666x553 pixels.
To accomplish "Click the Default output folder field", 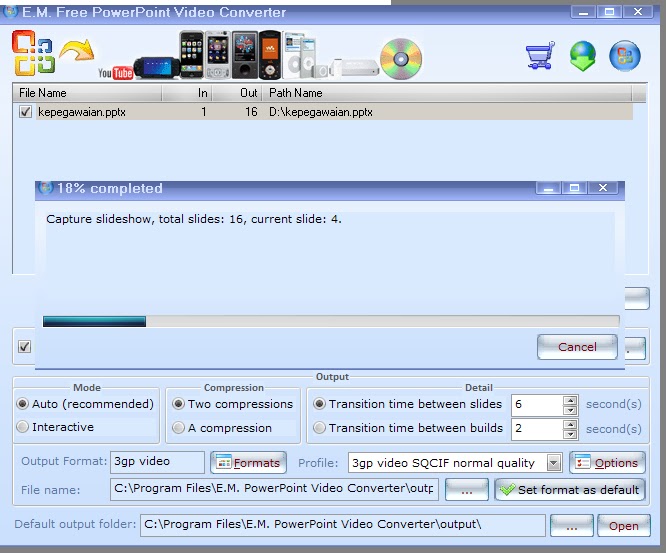I will click(x=343, y=525).
